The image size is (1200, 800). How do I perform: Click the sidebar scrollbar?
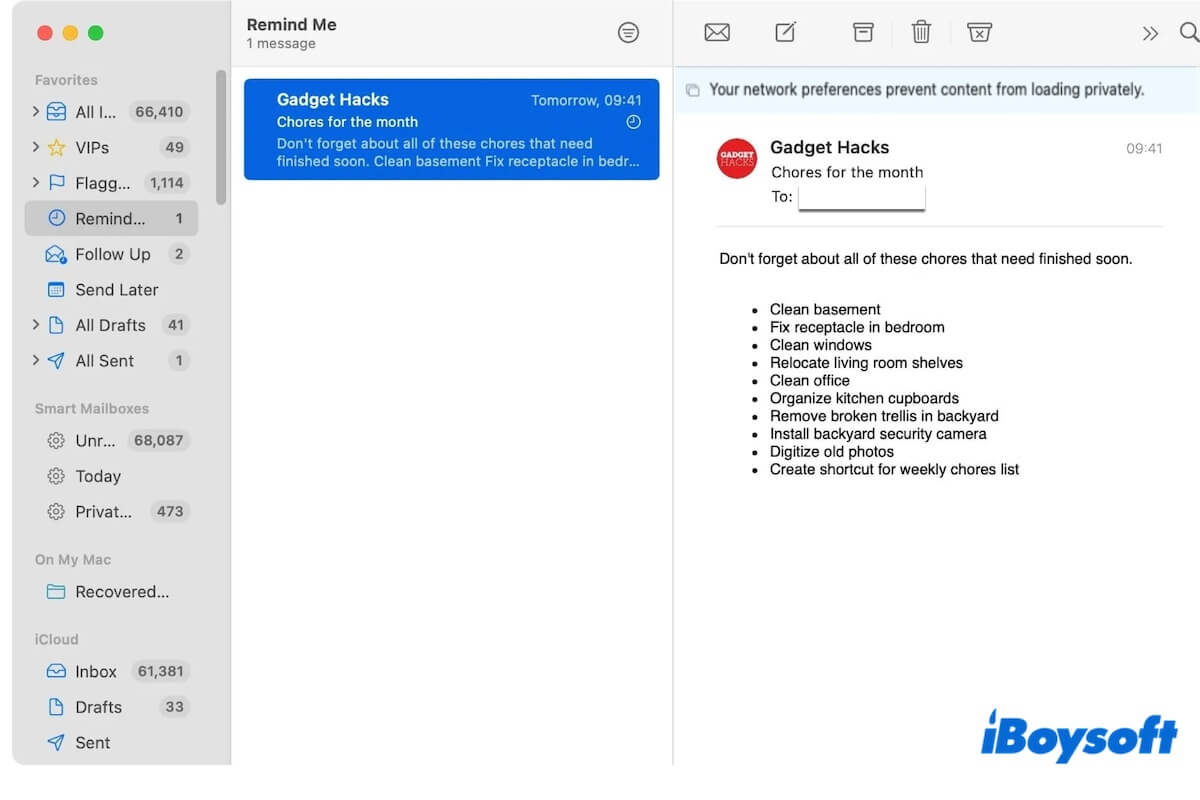point(221,137)
